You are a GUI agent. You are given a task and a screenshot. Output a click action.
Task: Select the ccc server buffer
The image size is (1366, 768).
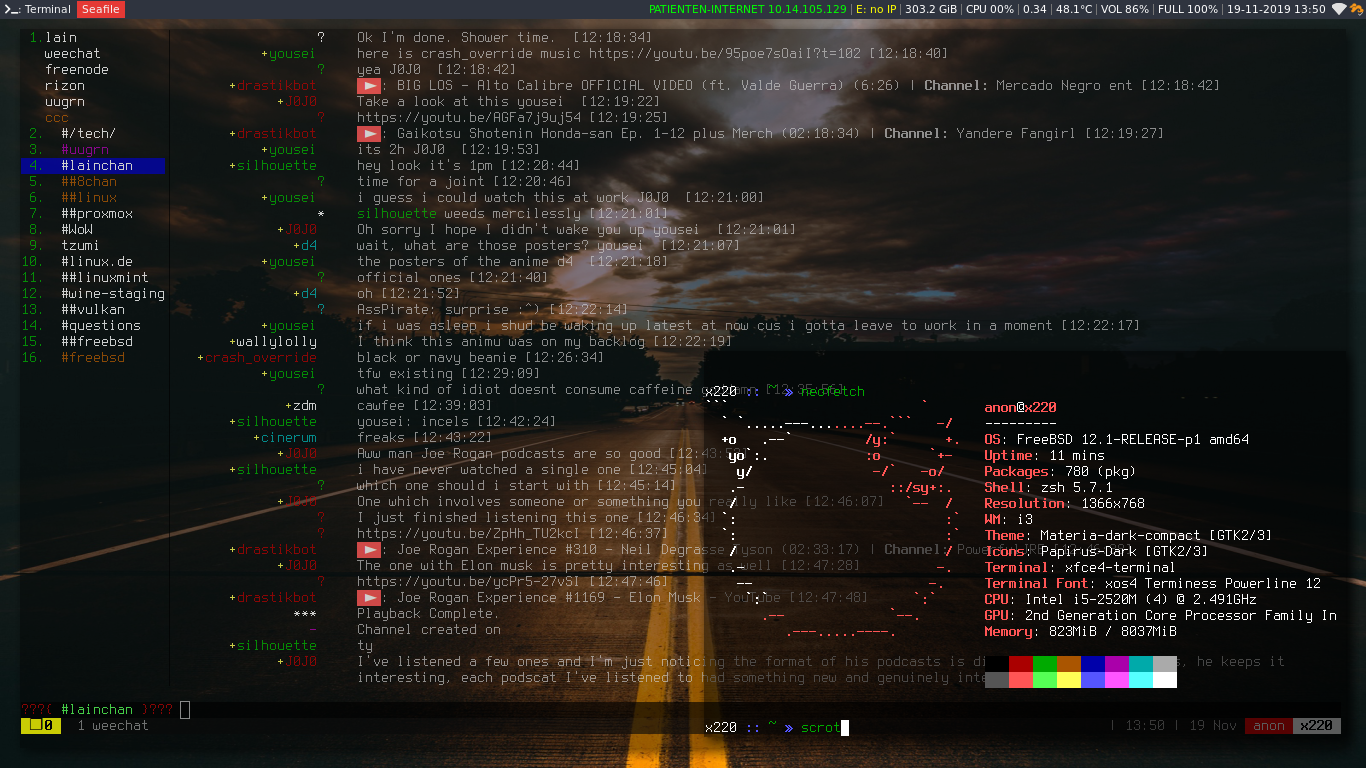(57, 118)
